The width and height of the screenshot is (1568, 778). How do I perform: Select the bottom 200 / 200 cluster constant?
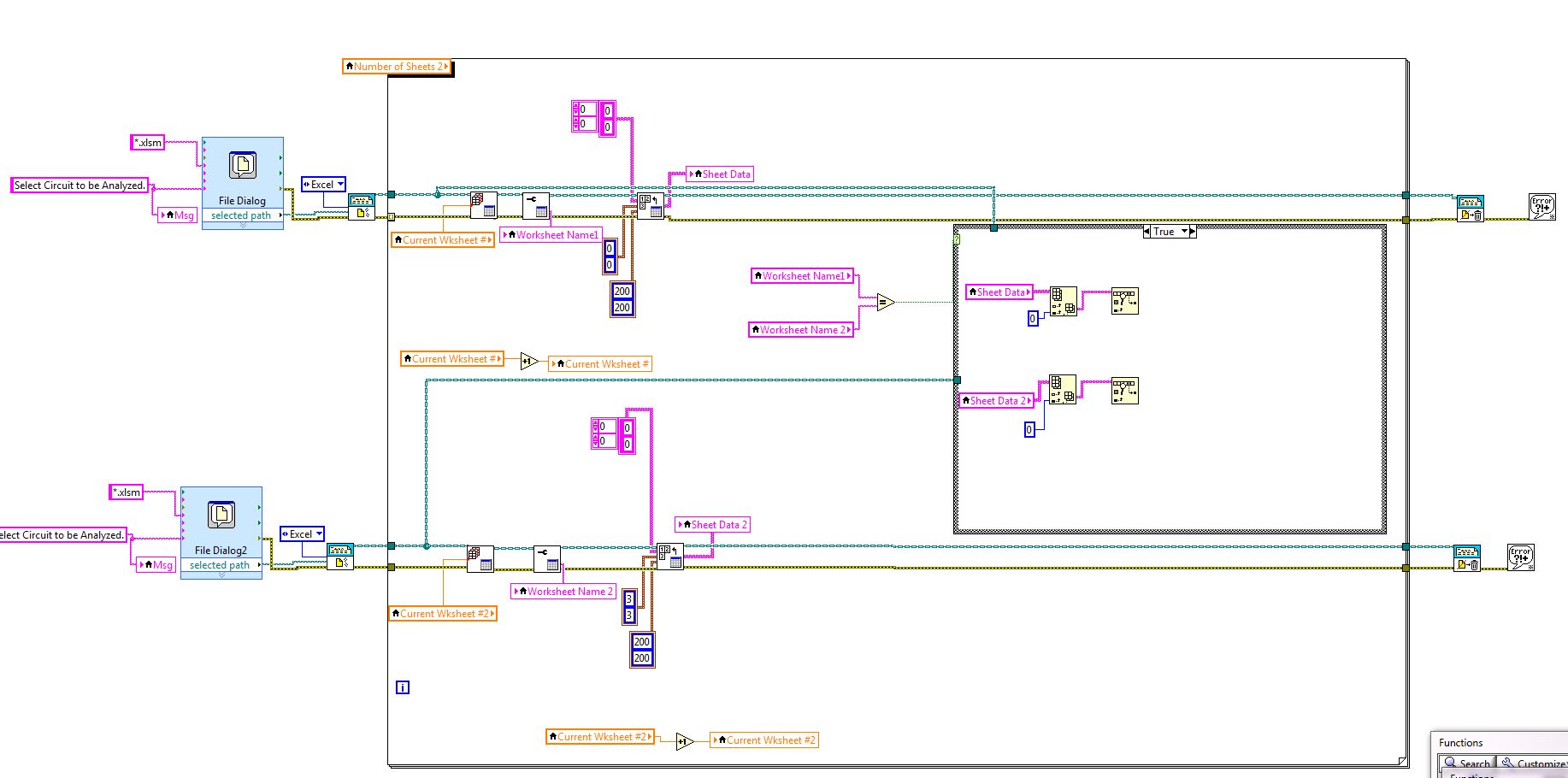[642, 650]
